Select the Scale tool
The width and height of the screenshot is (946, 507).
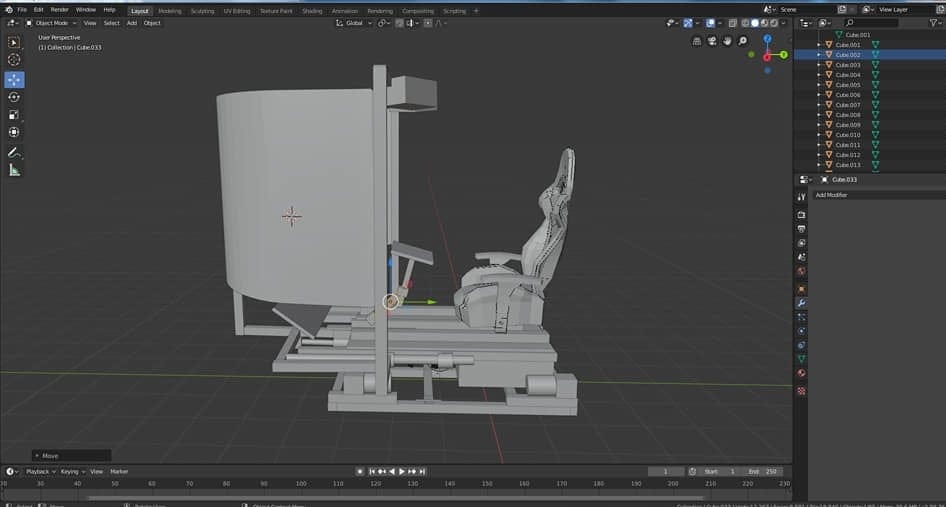(14, 115)
